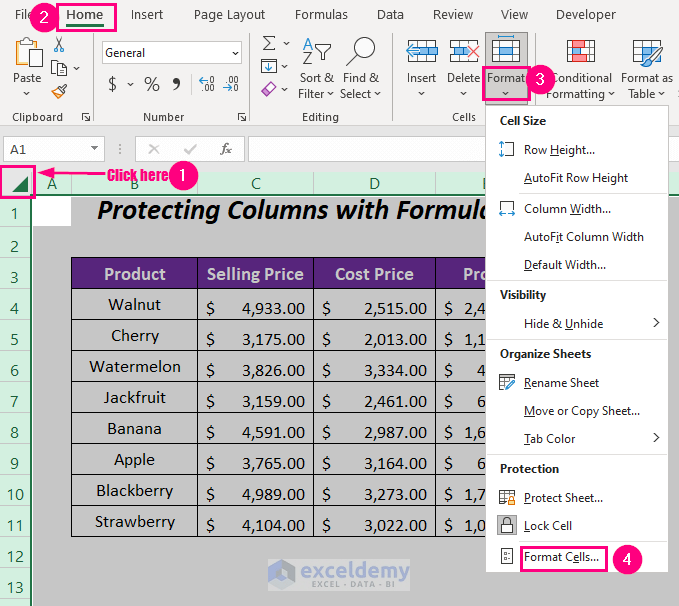Click in the formula bar field
Viewport: 679px width, 606px height.
tap(366, 149)
